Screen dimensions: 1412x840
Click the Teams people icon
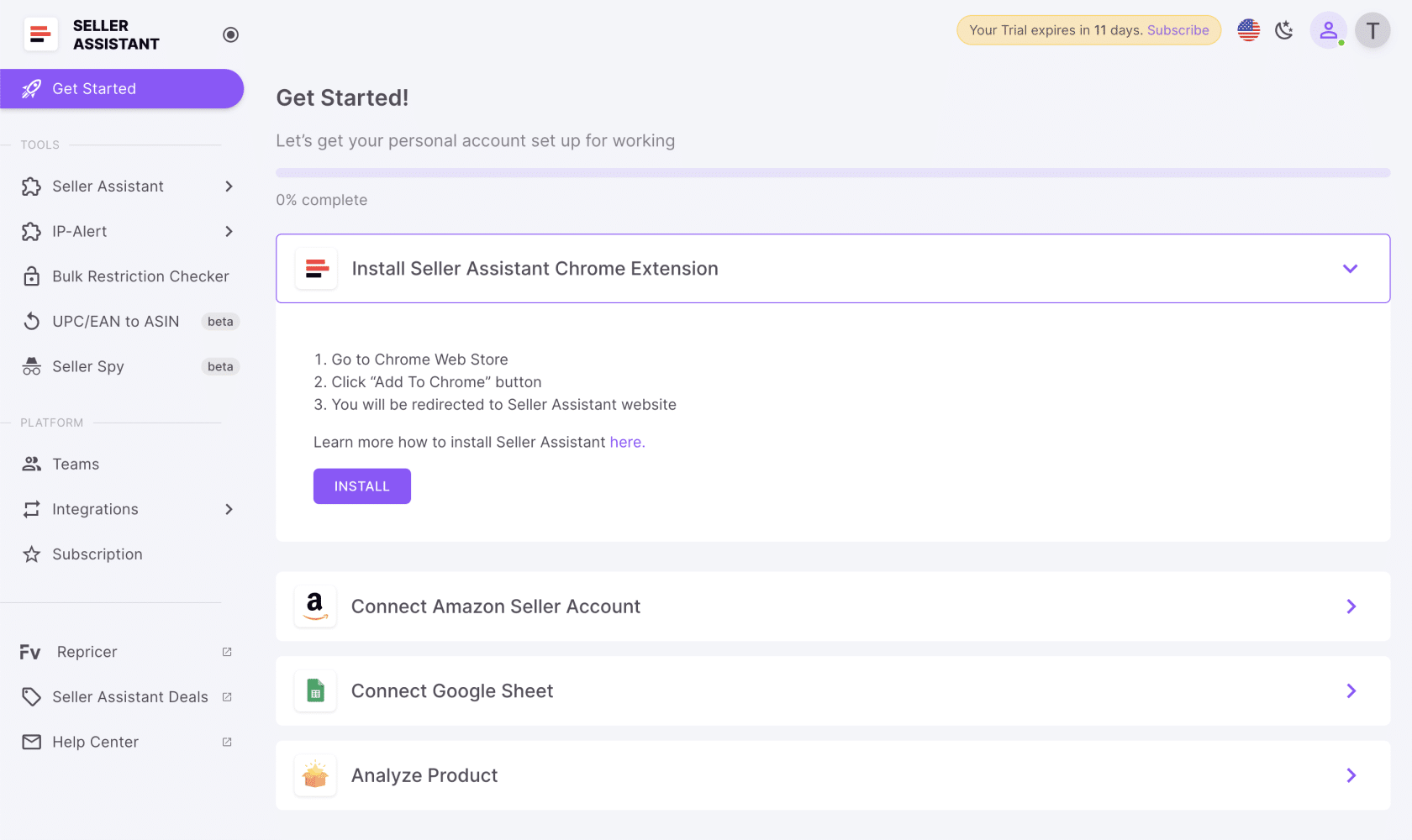pyautogui.click(x=31, y=465)
